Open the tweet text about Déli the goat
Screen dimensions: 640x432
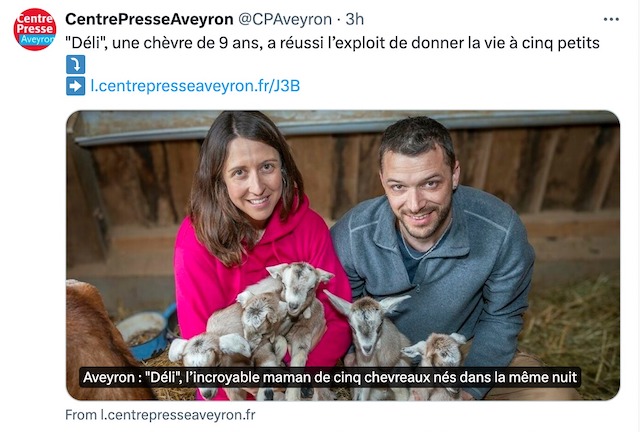[332, 43]
